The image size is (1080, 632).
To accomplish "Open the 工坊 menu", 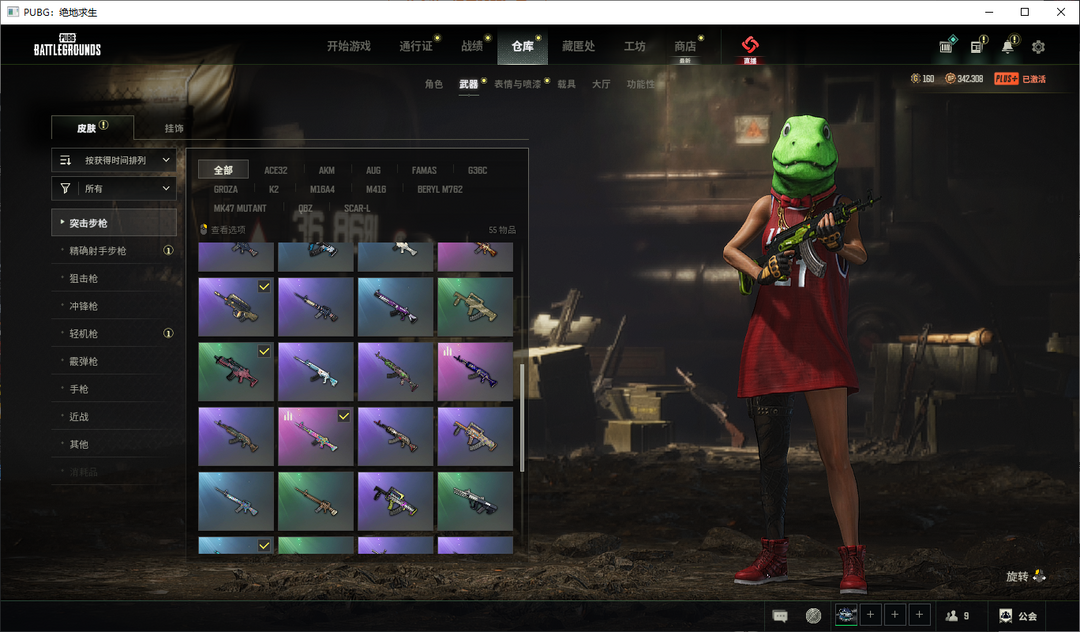I will [634, 46].
